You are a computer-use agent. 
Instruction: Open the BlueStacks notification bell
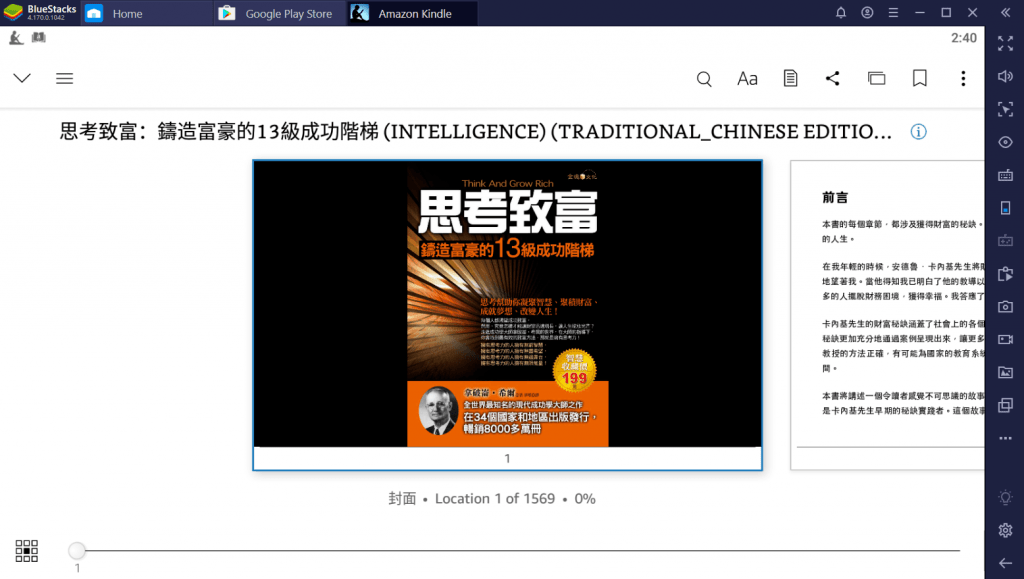tap(841, 13)
